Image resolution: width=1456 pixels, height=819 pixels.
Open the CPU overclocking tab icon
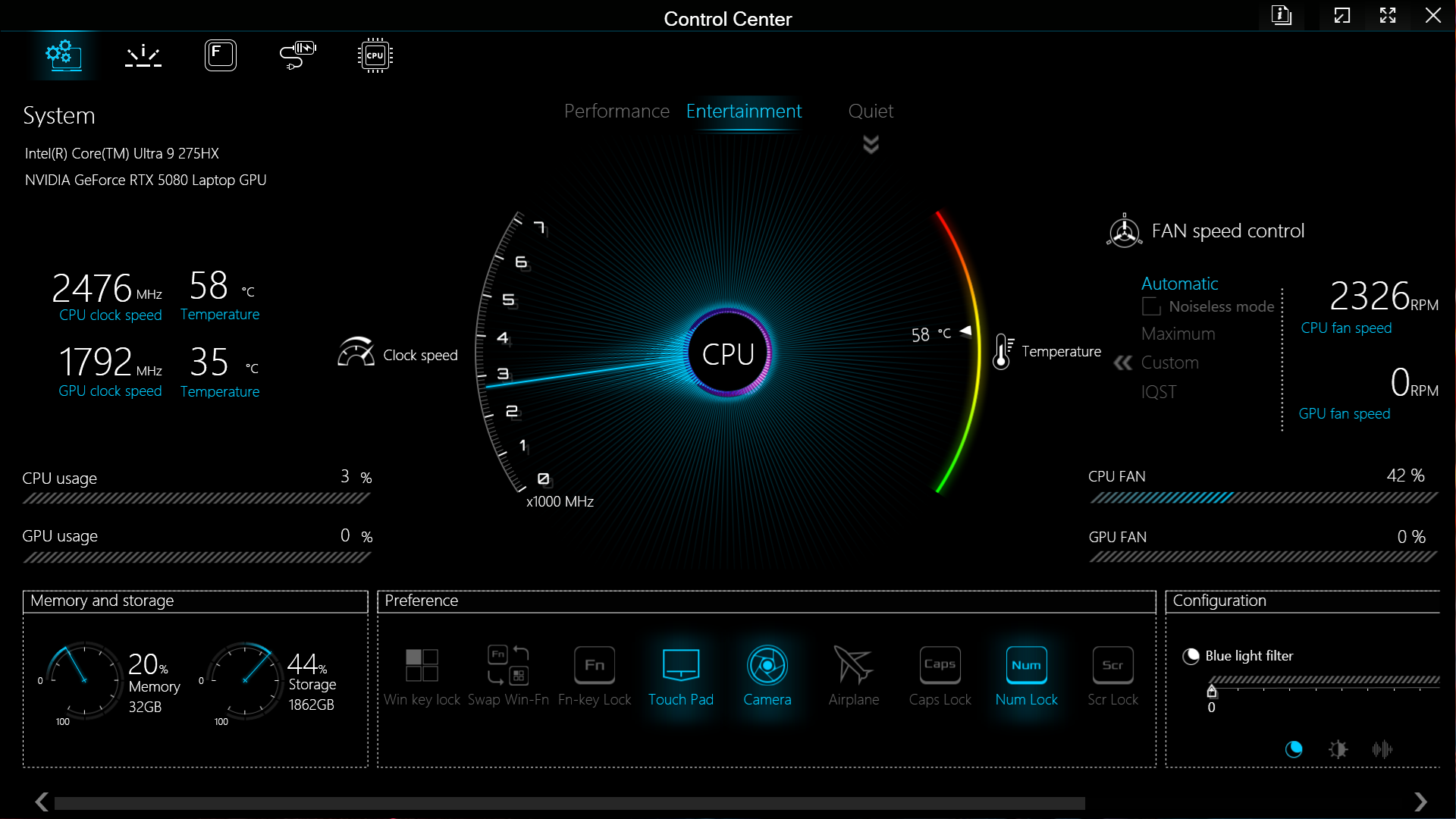point(375,55)
